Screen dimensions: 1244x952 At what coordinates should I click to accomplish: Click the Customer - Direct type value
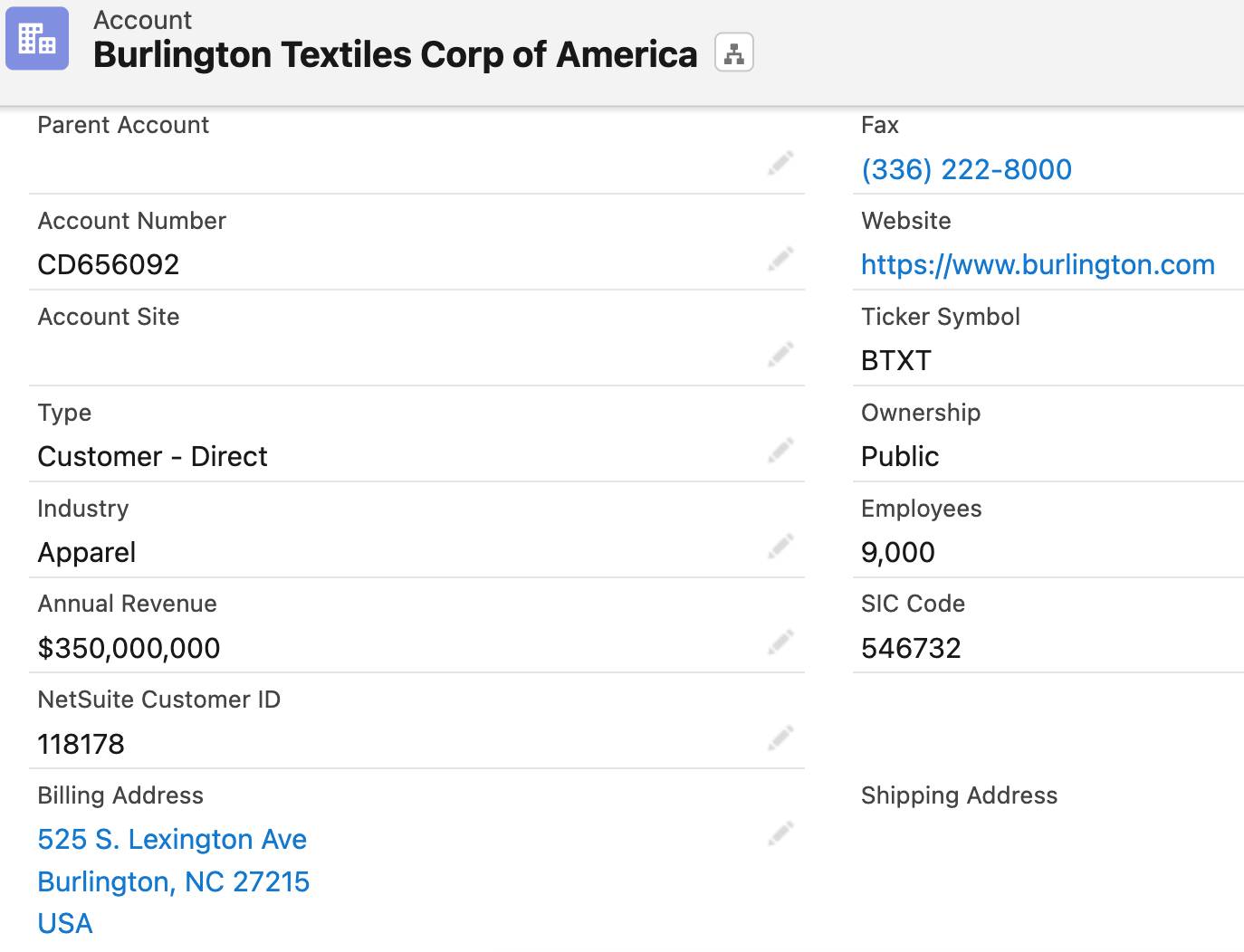152,456
